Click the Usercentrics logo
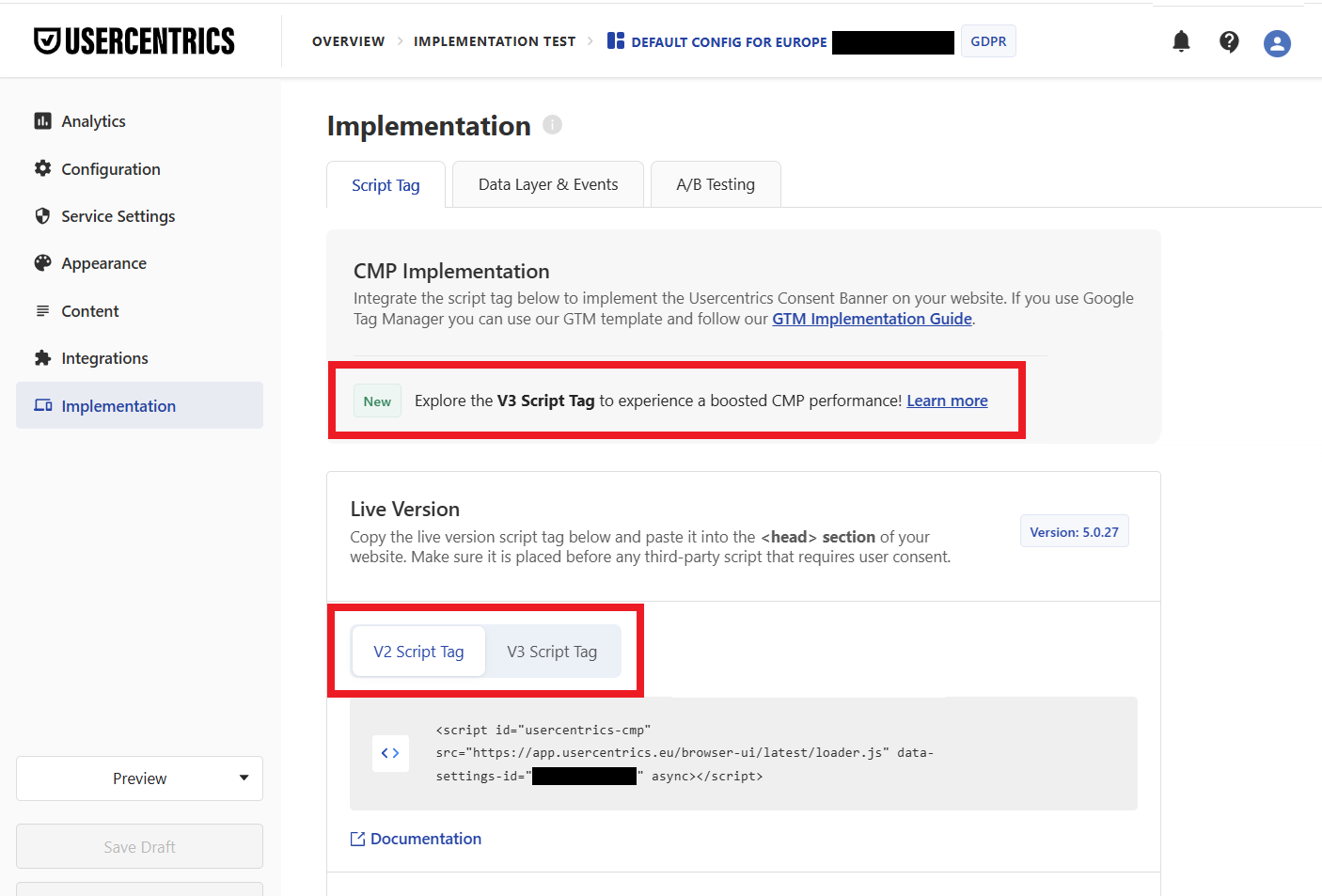 tap(134, 40)
